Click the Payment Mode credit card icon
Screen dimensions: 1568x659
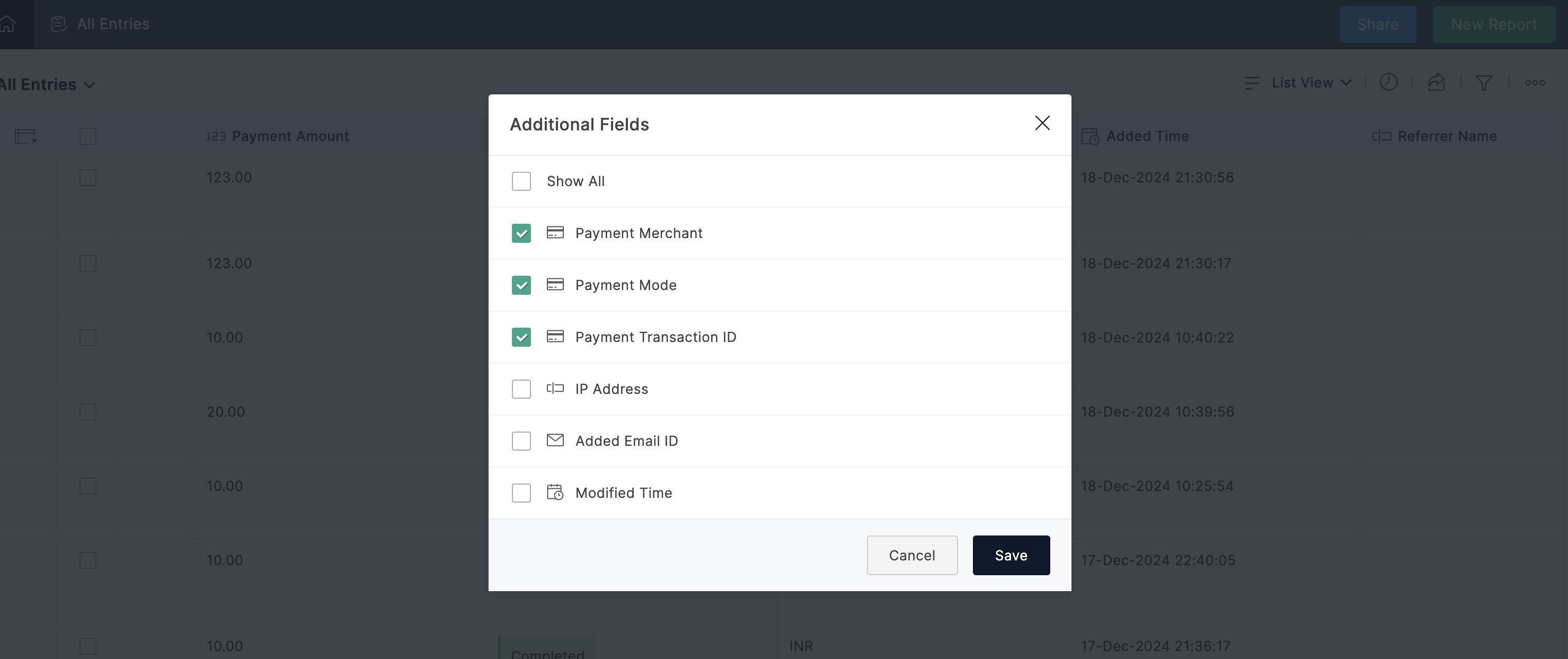555,285
